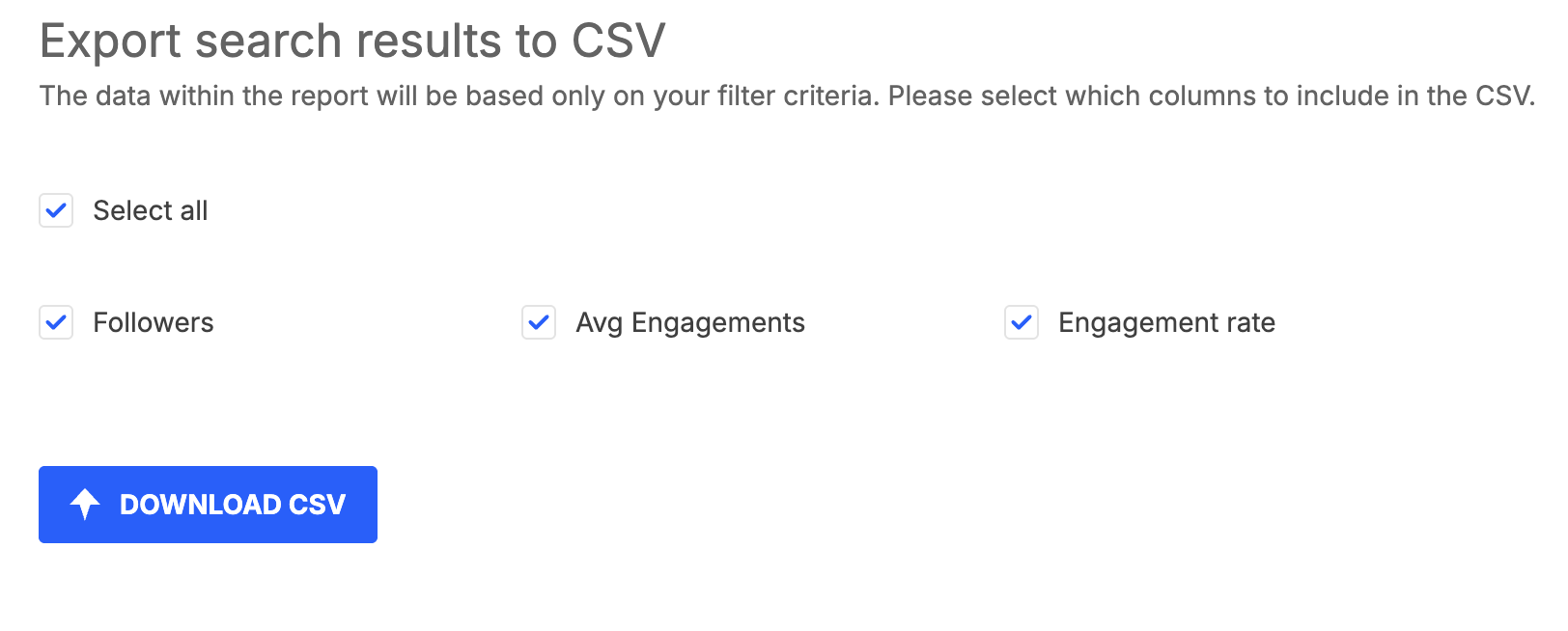The image size is (1568, 631).
Task: Click the blue checkmark beside Followers
Action: (x=56, y=322)
